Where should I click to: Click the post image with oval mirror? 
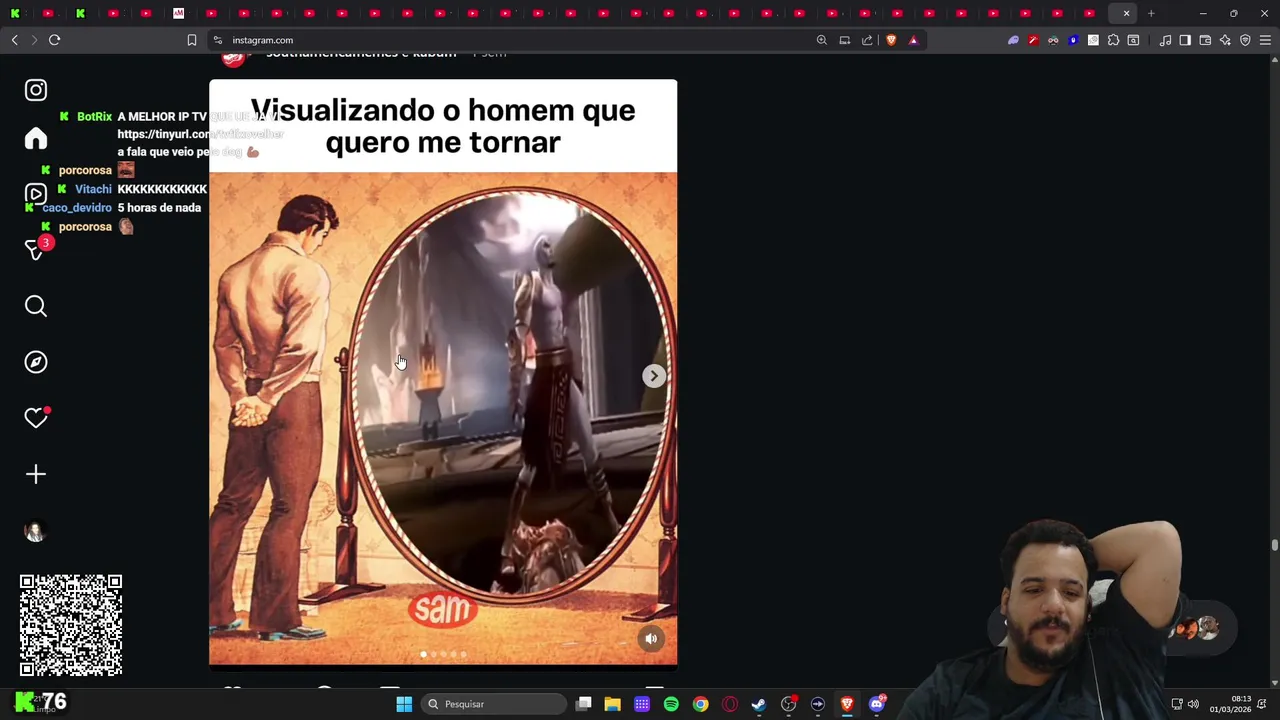[x=443, y=418]
